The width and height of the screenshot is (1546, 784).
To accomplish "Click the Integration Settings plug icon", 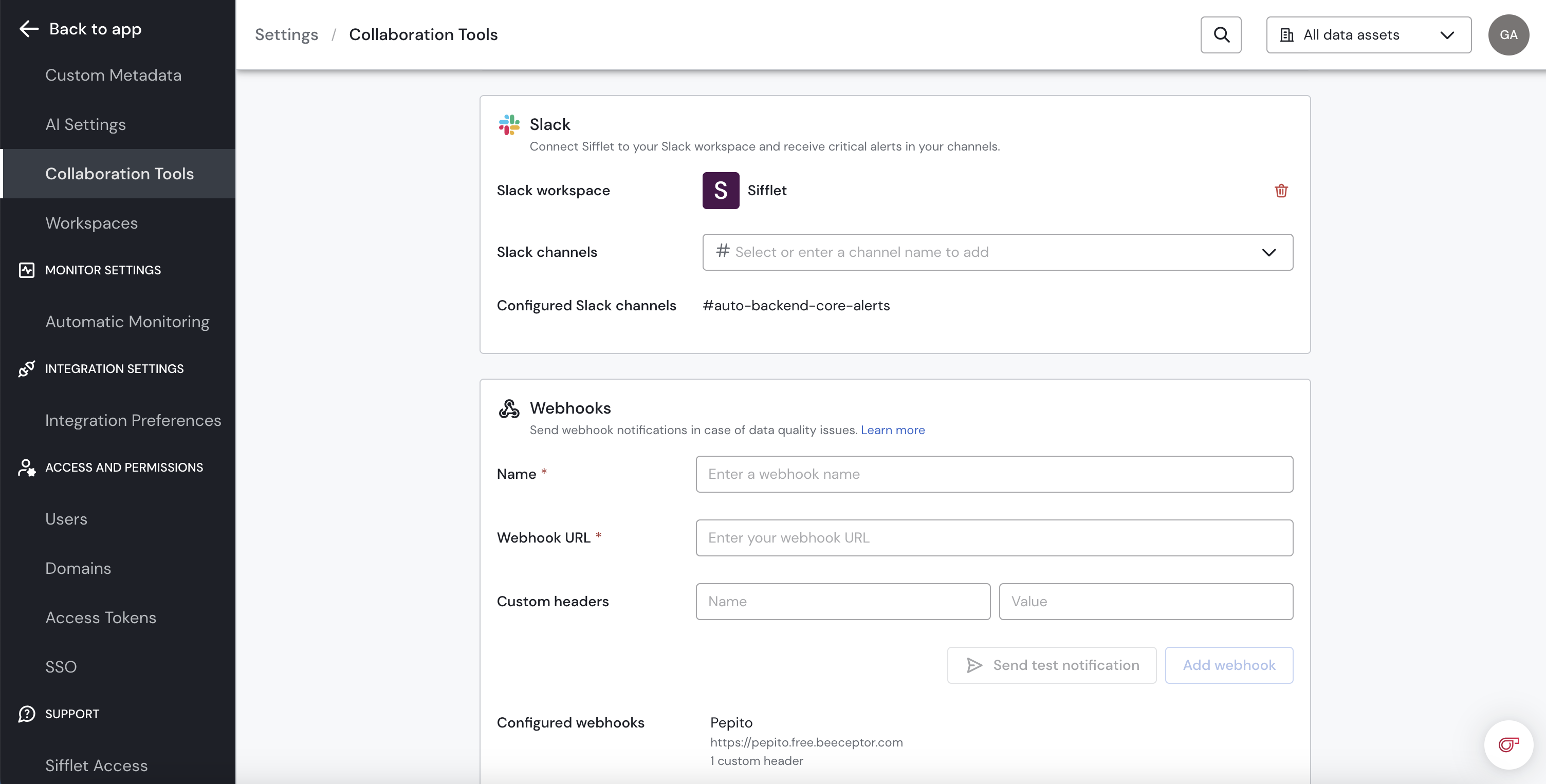I will [26, 369].
